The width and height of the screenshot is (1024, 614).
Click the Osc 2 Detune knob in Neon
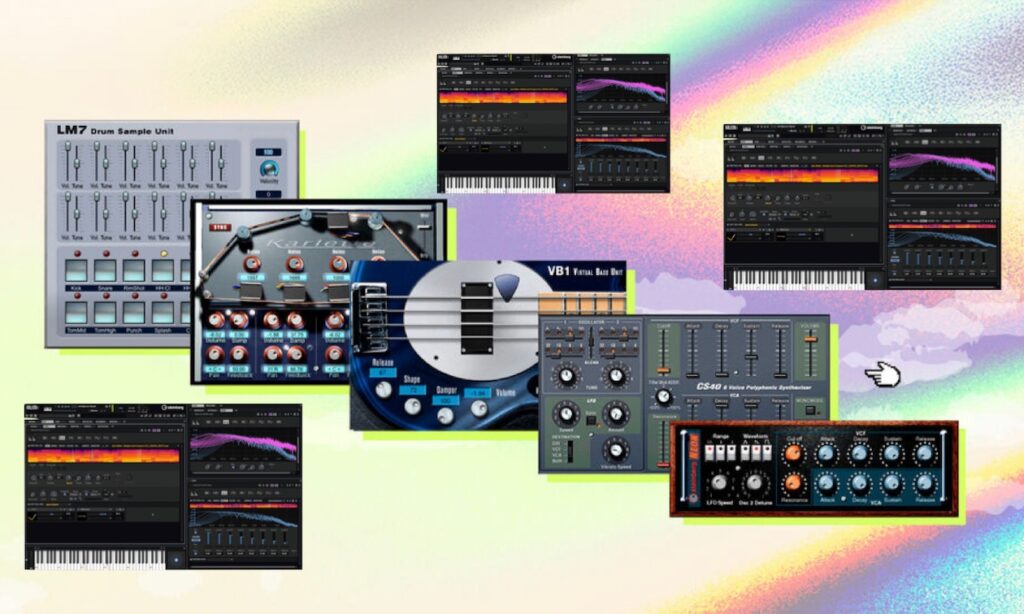tap(754, 483)
